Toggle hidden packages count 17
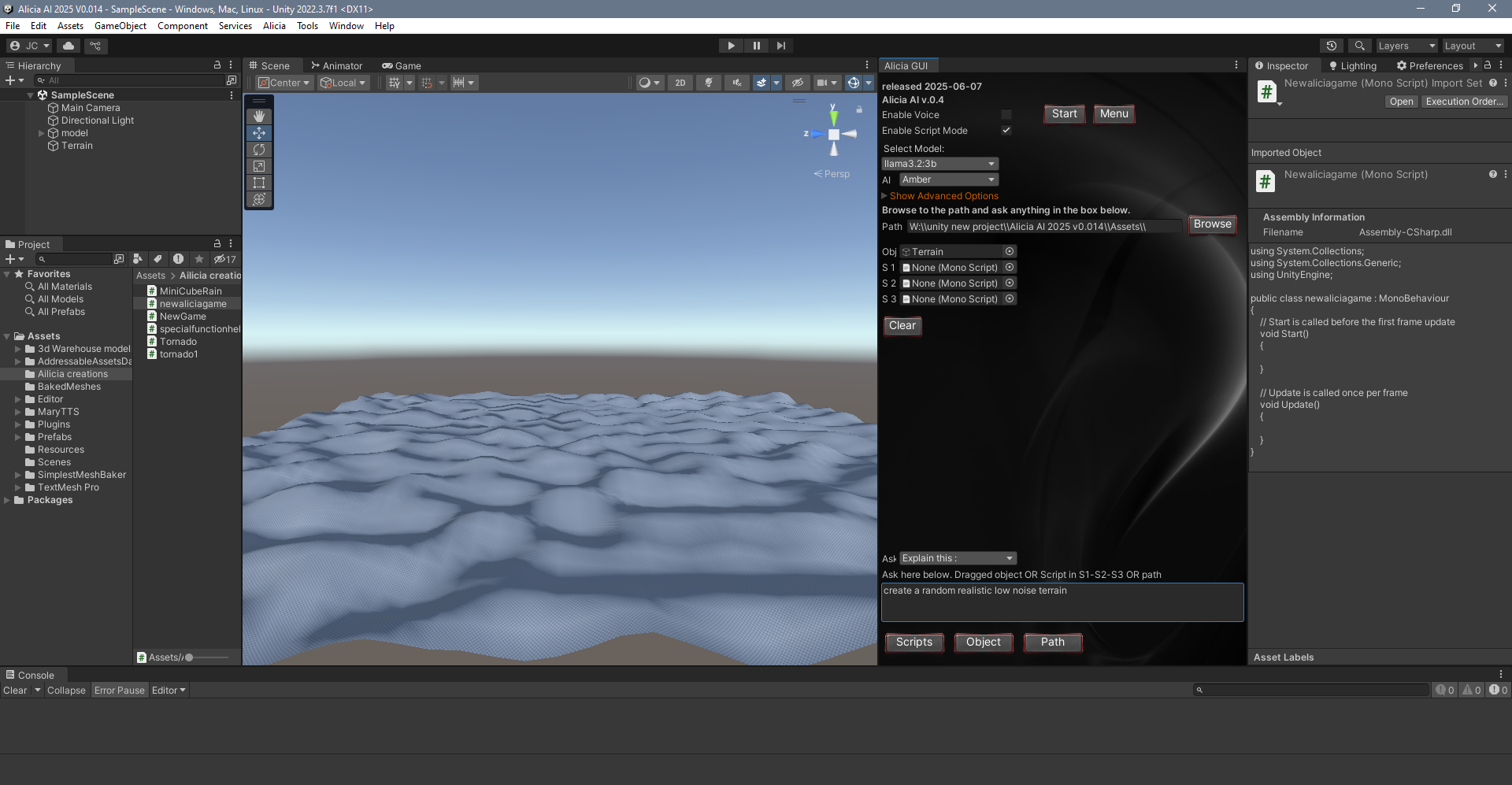1512x785 pixels. (225, 259)
